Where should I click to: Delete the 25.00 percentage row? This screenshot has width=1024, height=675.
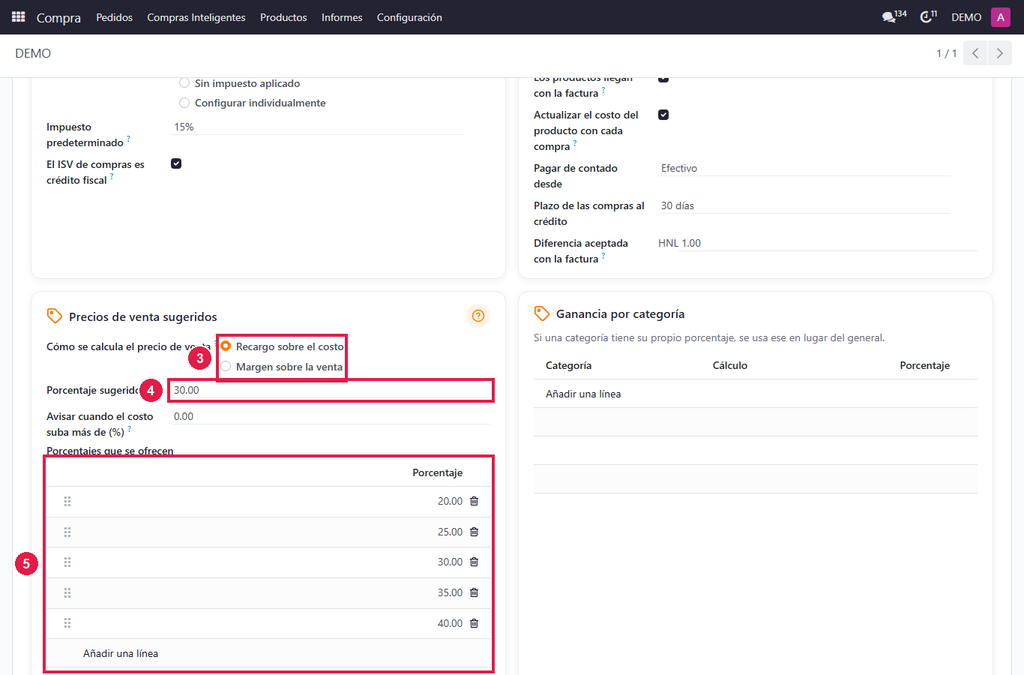pos(474,532)
